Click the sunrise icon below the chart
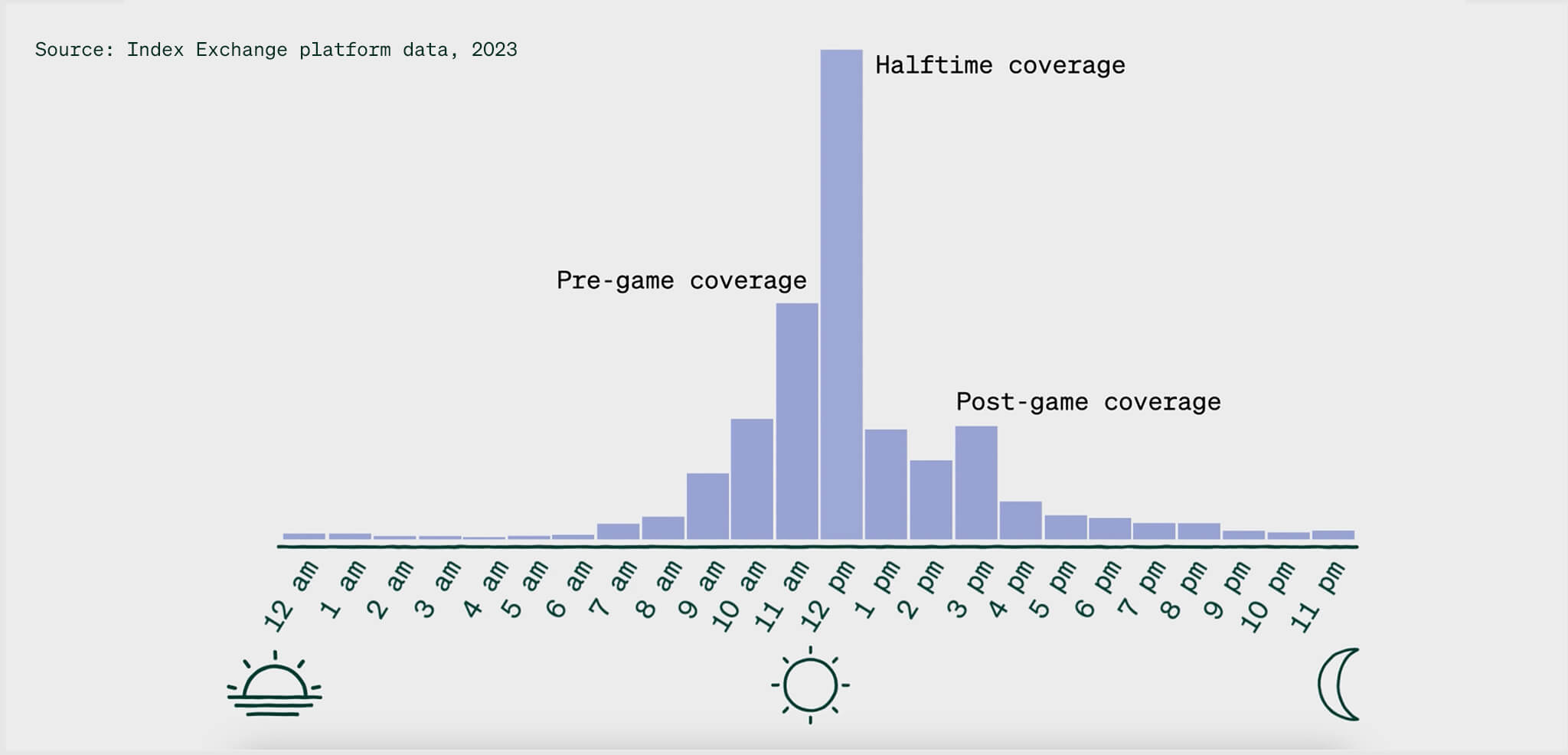Screen dimensions: 1568x755 click(x=274, y=686)
